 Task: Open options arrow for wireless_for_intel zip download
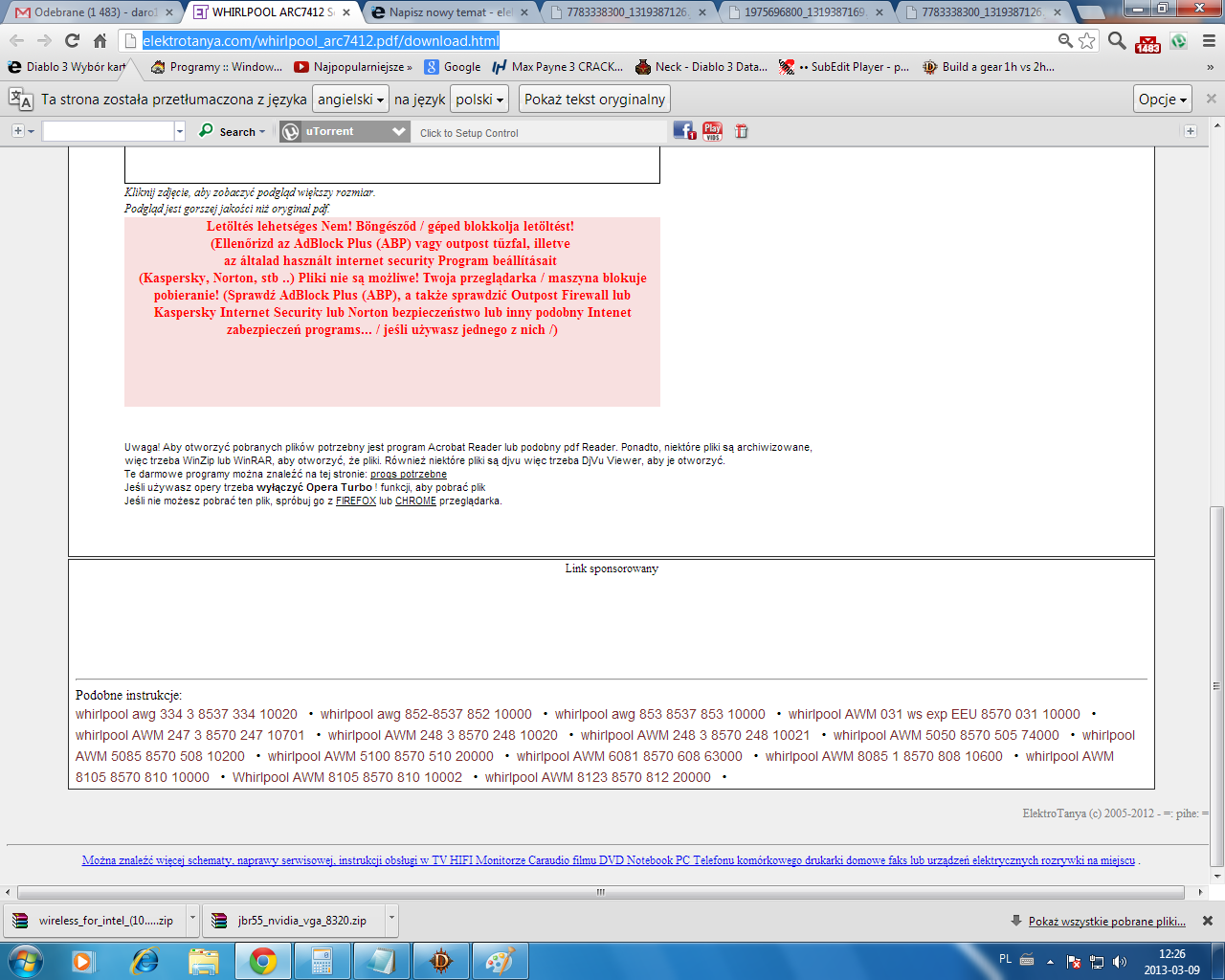point(192,919)
